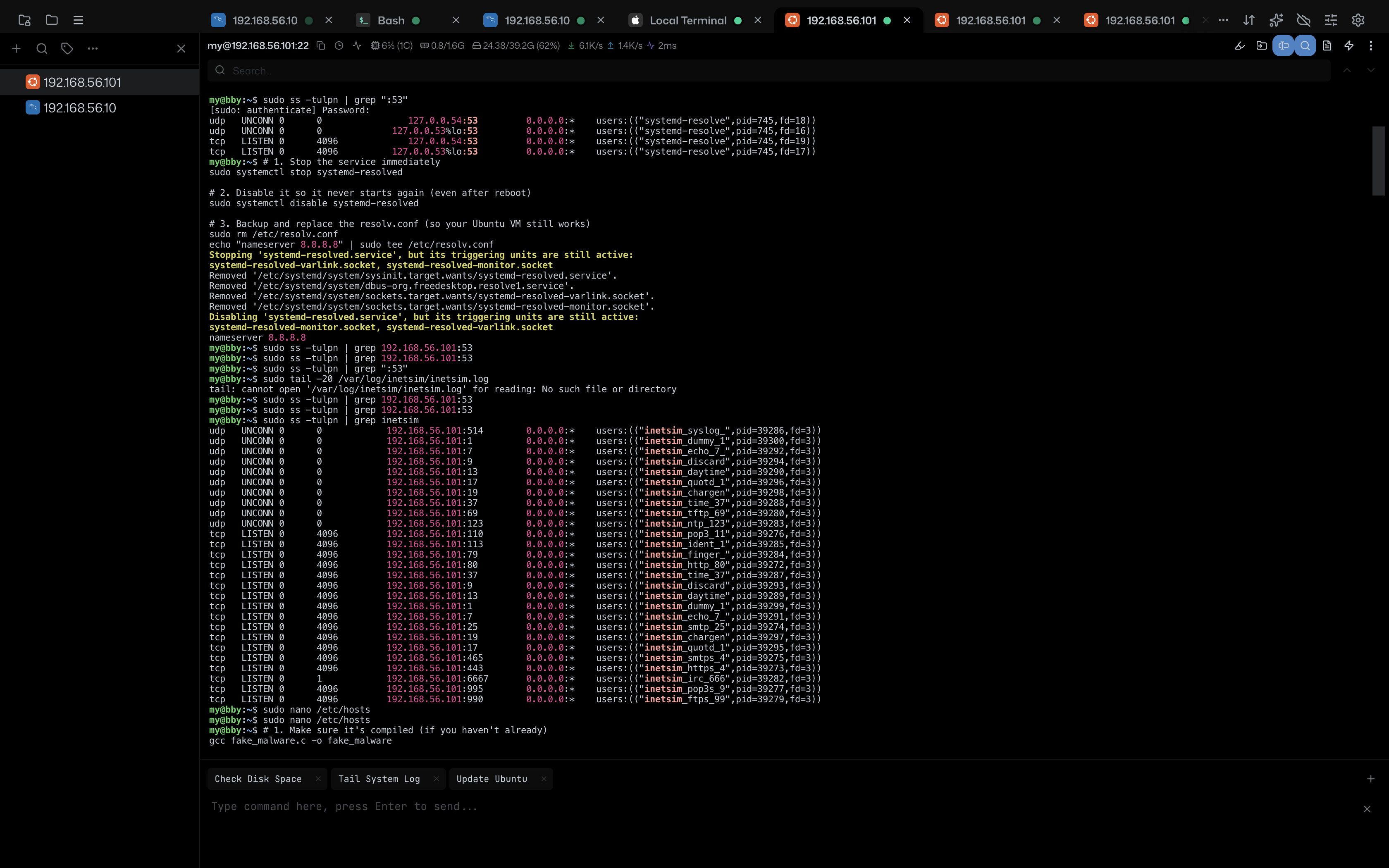Open the tag filter icon in sidebar
The width and height of the screenshot is (1389, 868).
pyautogui.click(x=67, y=49)
